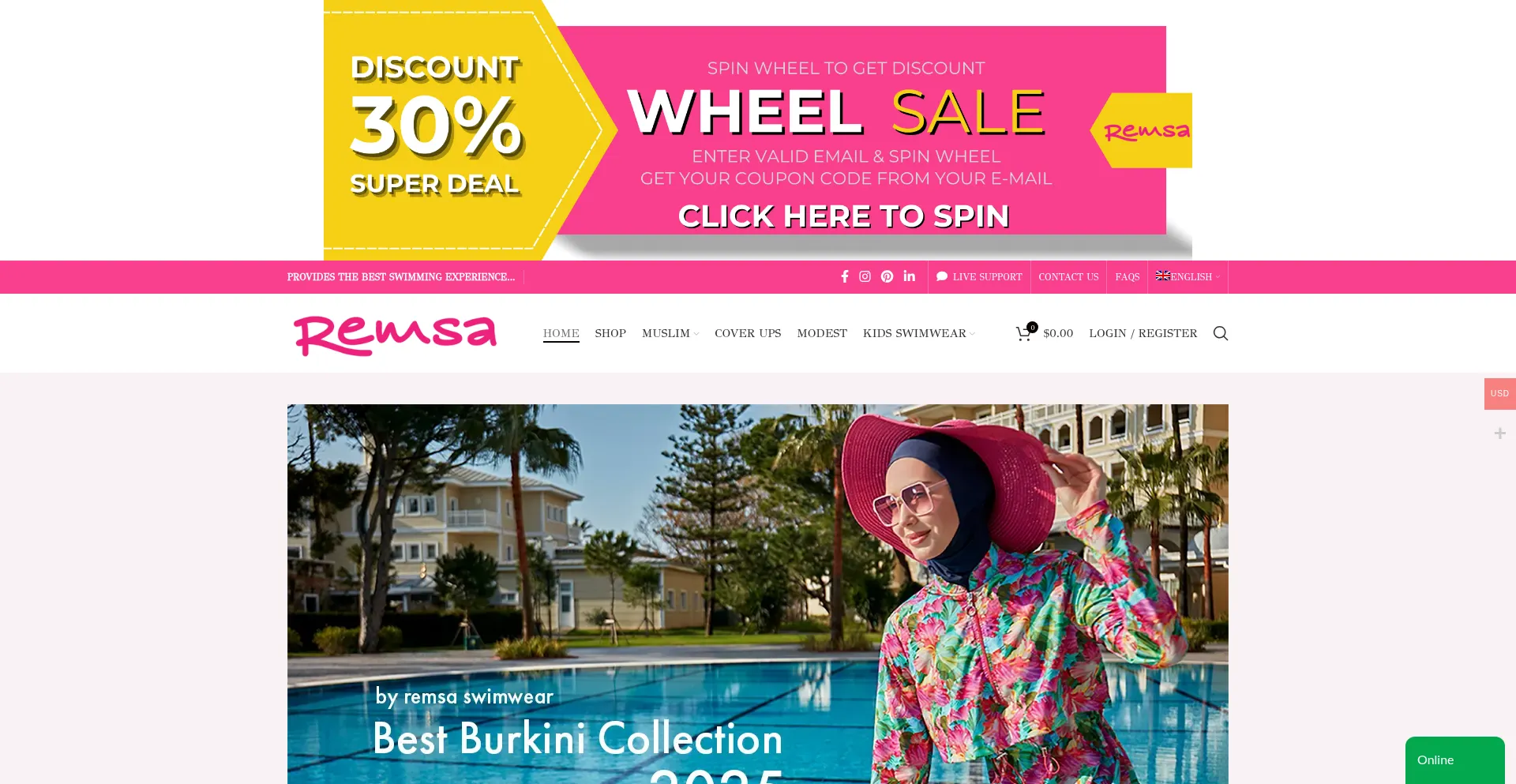The height and width of the screenshot is (784, 1516).
Task: Expand the Muslim menu dropdown
Action: pos(670,333)
